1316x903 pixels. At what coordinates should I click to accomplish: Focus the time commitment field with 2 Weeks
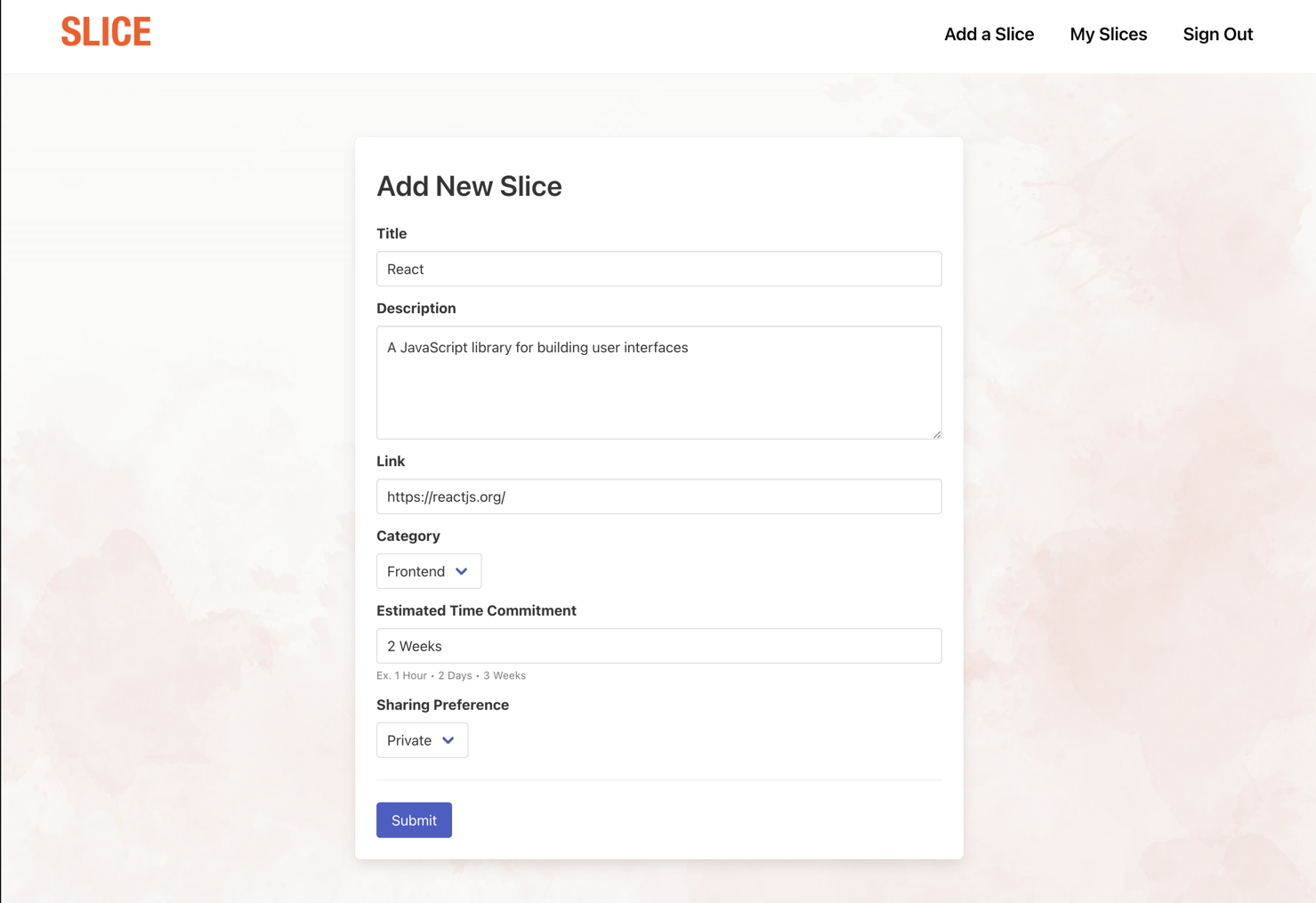(658, 646)
